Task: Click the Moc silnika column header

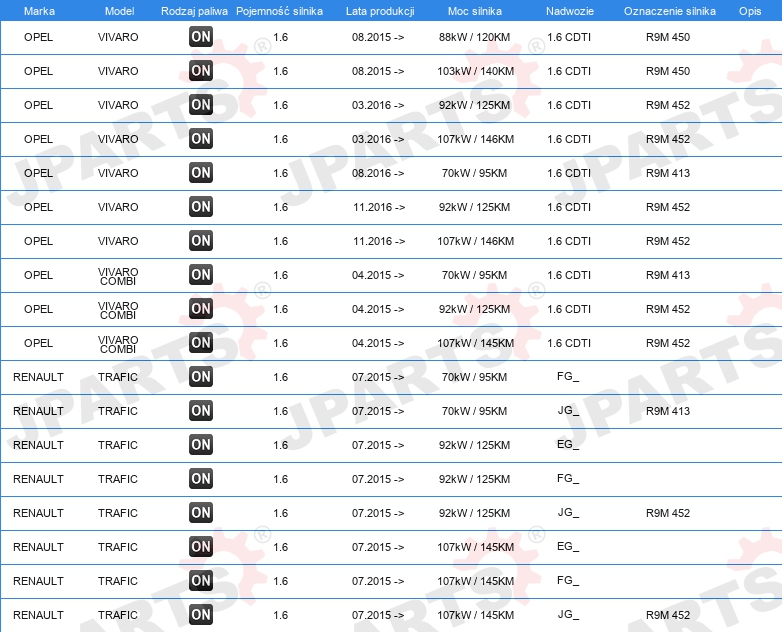Action: tap(475, 11)
